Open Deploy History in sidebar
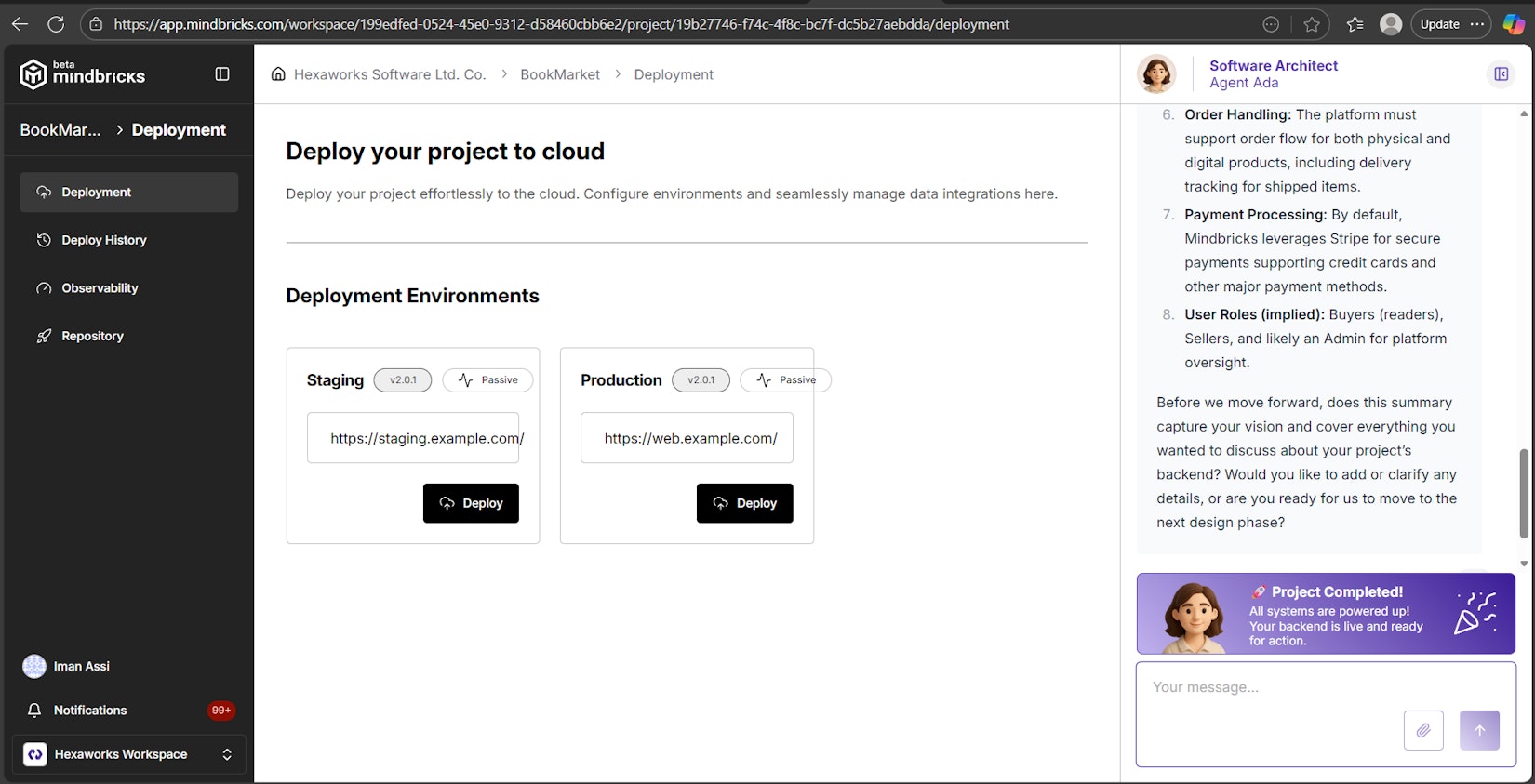Image resolution: width=1535 pixels, height=784 pixels. tap(104, 240)
